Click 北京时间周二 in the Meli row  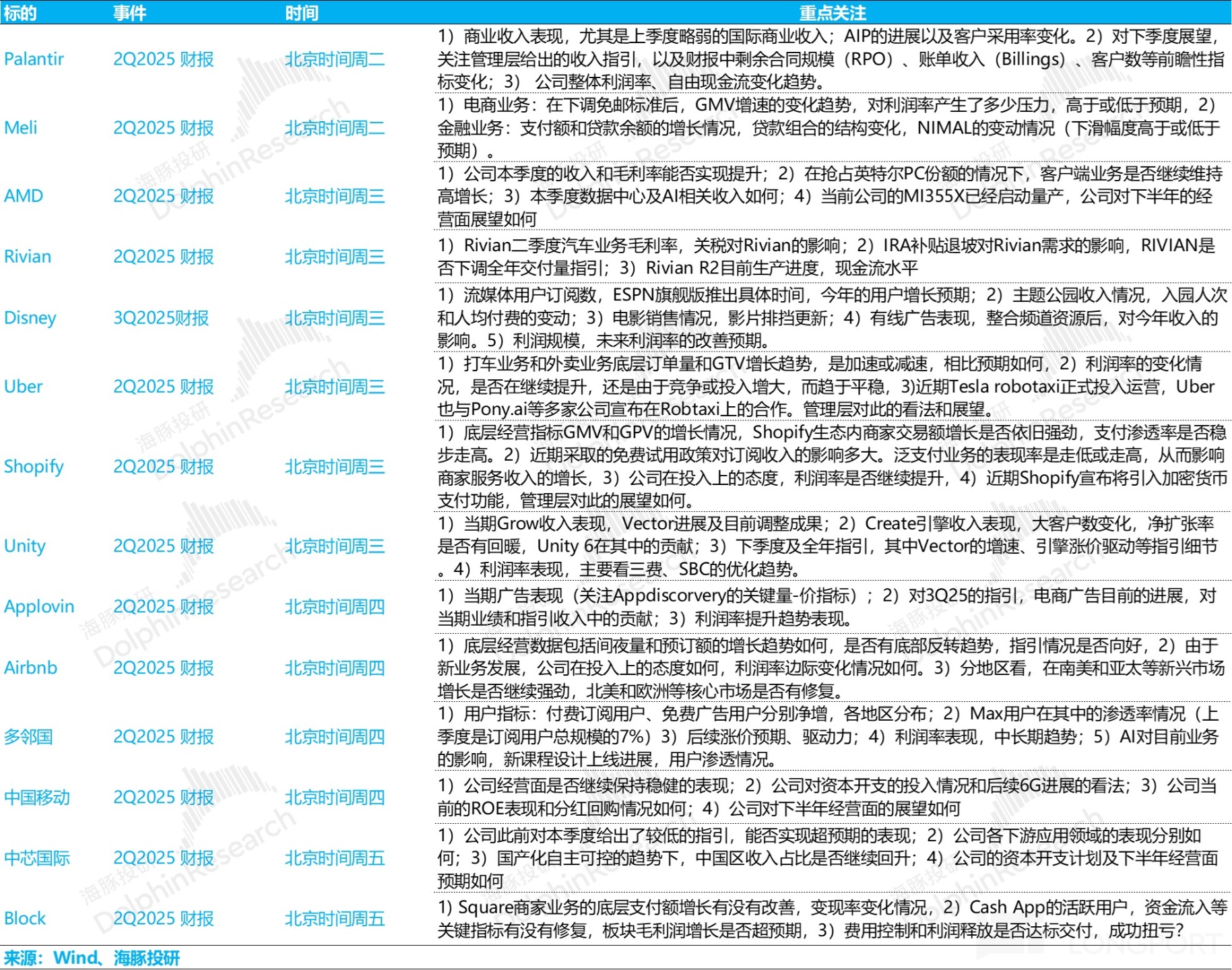click(x=335, y=128)
